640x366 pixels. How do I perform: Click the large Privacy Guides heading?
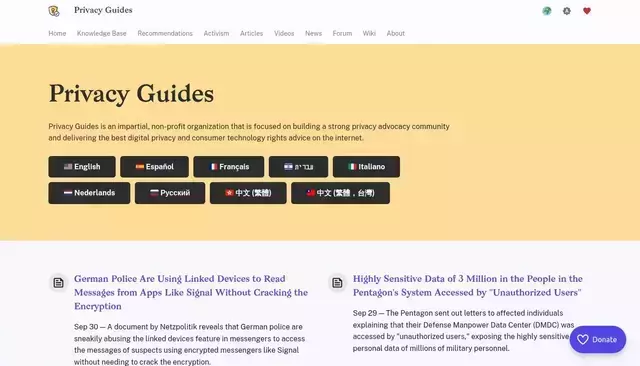131,93
